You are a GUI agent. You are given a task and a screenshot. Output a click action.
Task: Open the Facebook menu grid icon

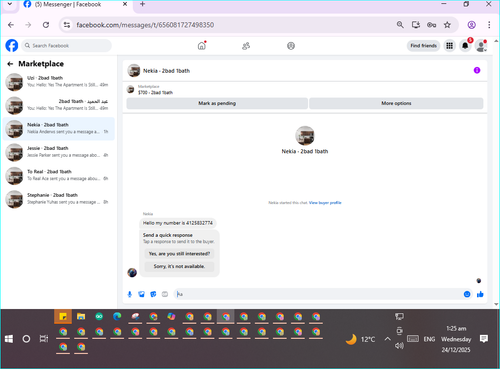click(449, 46)
